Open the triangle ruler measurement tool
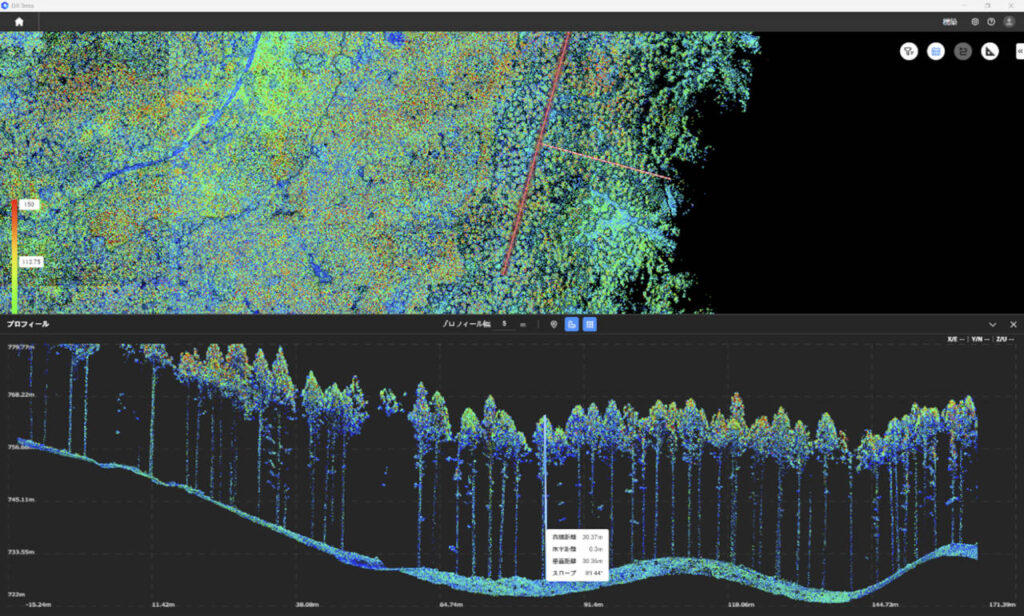The width and height of the screenshot is (1024, 616). point(990,52)
